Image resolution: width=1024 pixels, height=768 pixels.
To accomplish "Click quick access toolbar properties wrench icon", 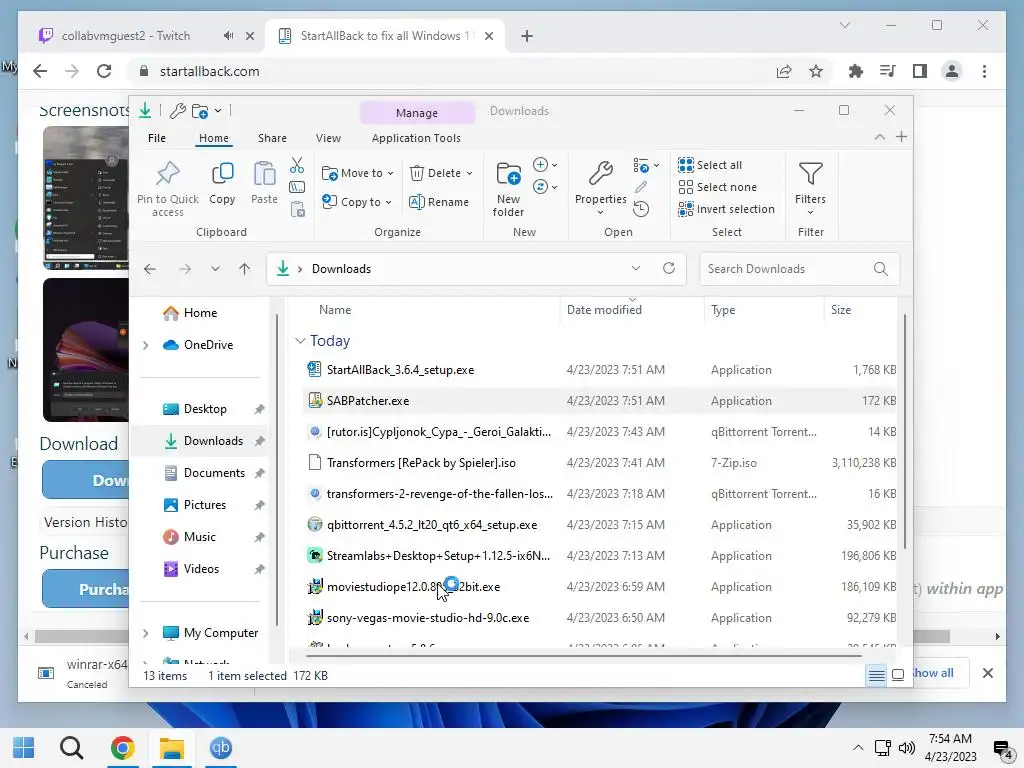I will click(178, 111).
